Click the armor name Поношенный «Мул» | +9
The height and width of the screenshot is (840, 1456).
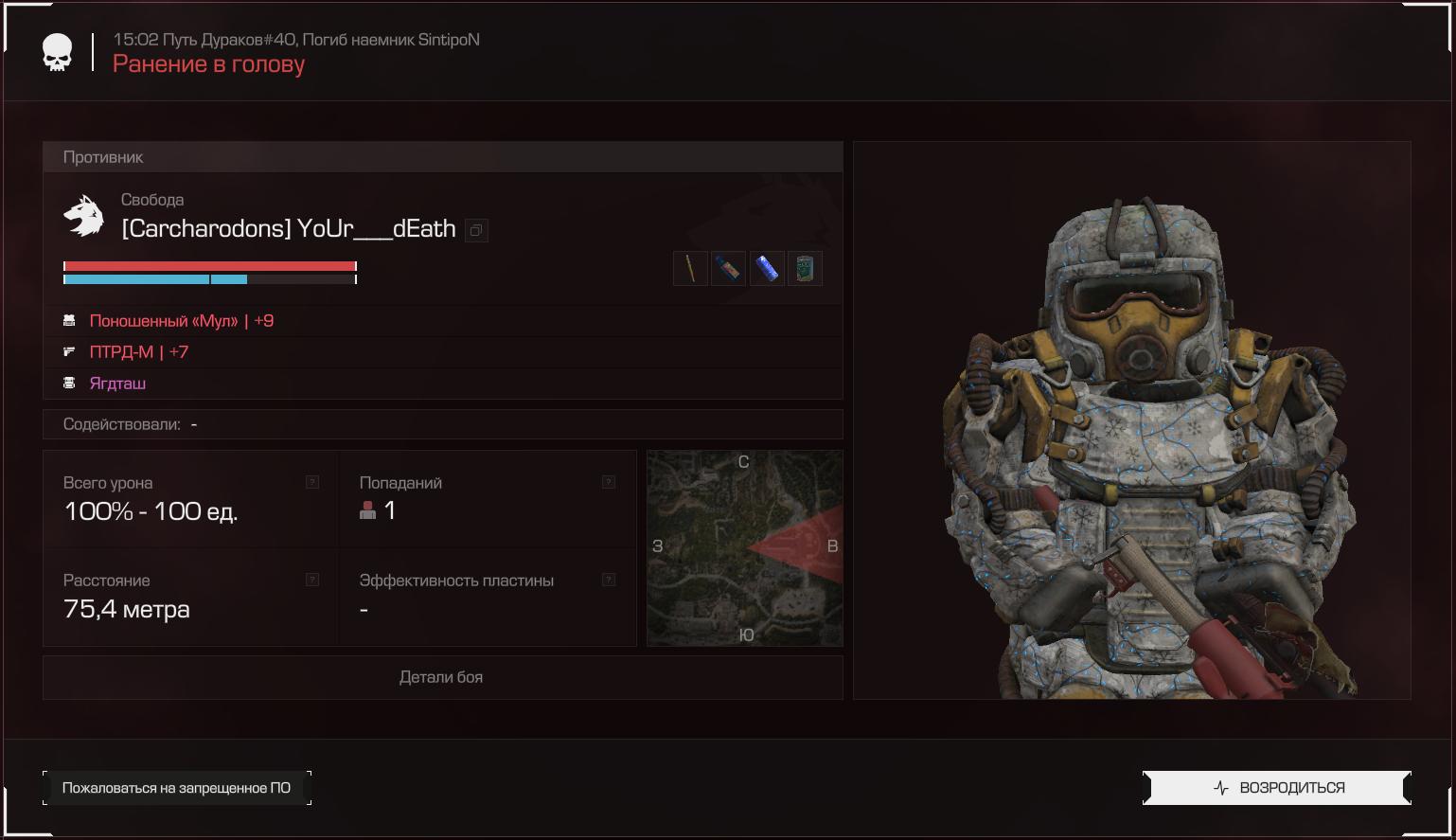pyautogui.click(x=182, y=321)
